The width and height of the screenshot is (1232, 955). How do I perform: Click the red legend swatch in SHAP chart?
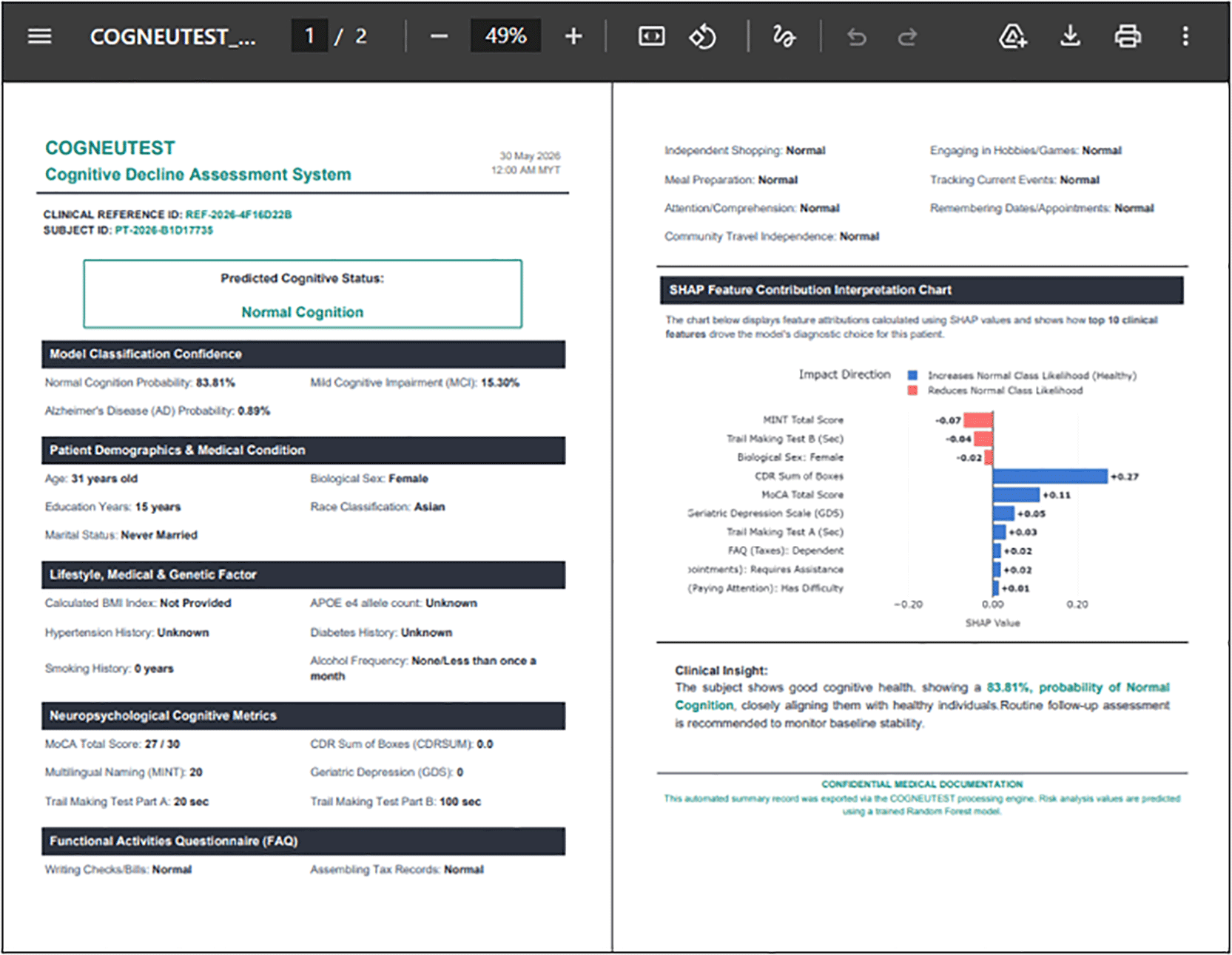(x=912, y=390)
